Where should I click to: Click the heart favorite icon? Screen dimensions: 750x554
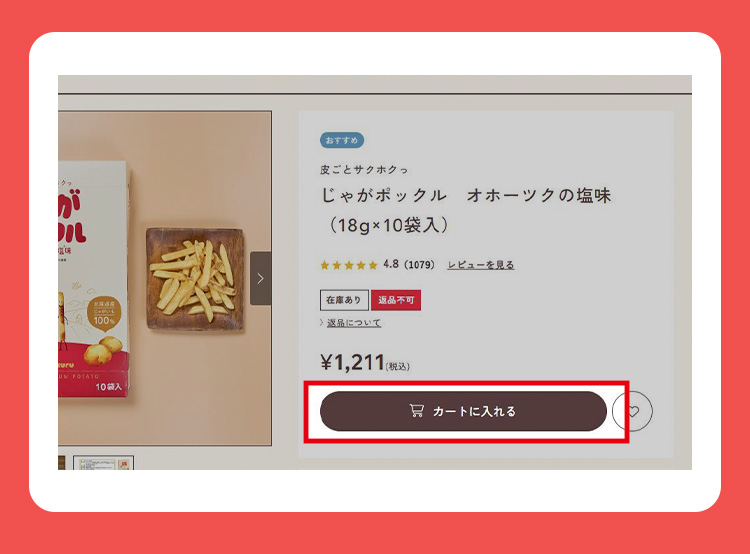pos(633,411)
